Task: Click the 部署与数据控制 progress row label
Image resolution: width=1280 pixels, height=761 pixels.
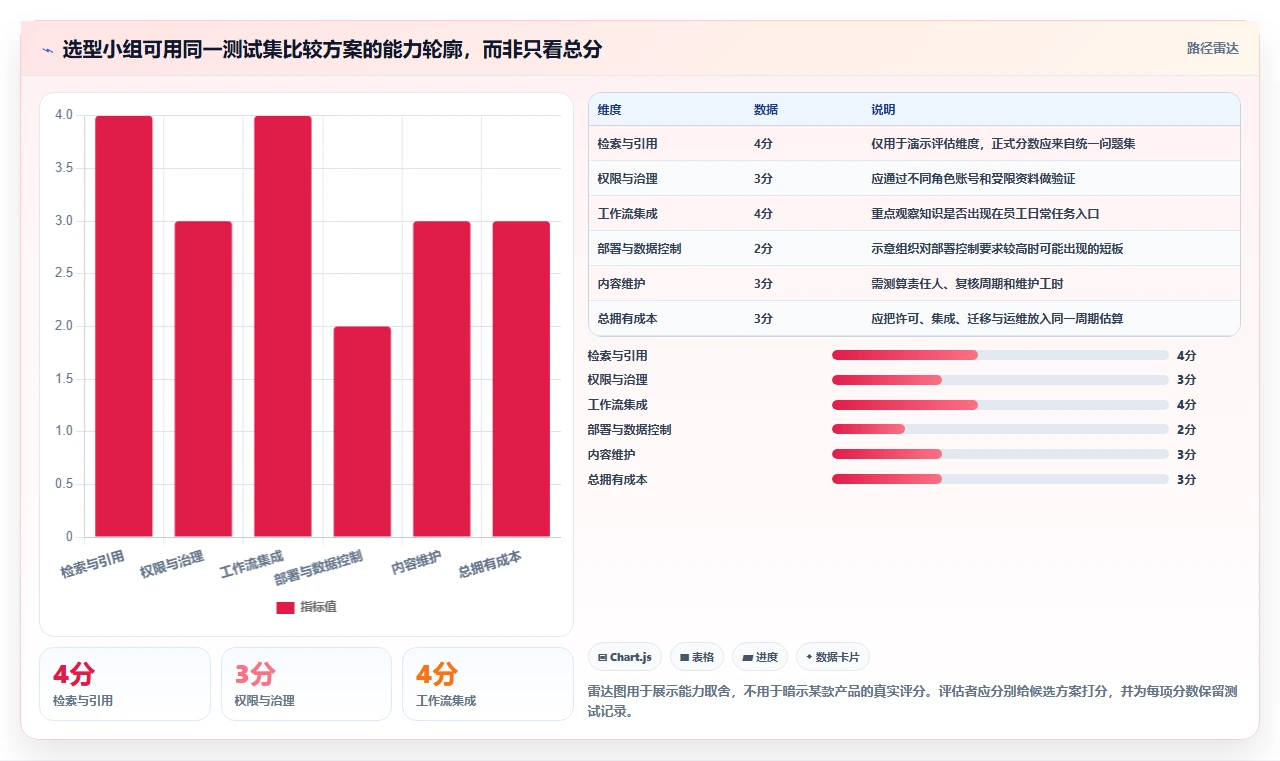Action: point(629,430)
